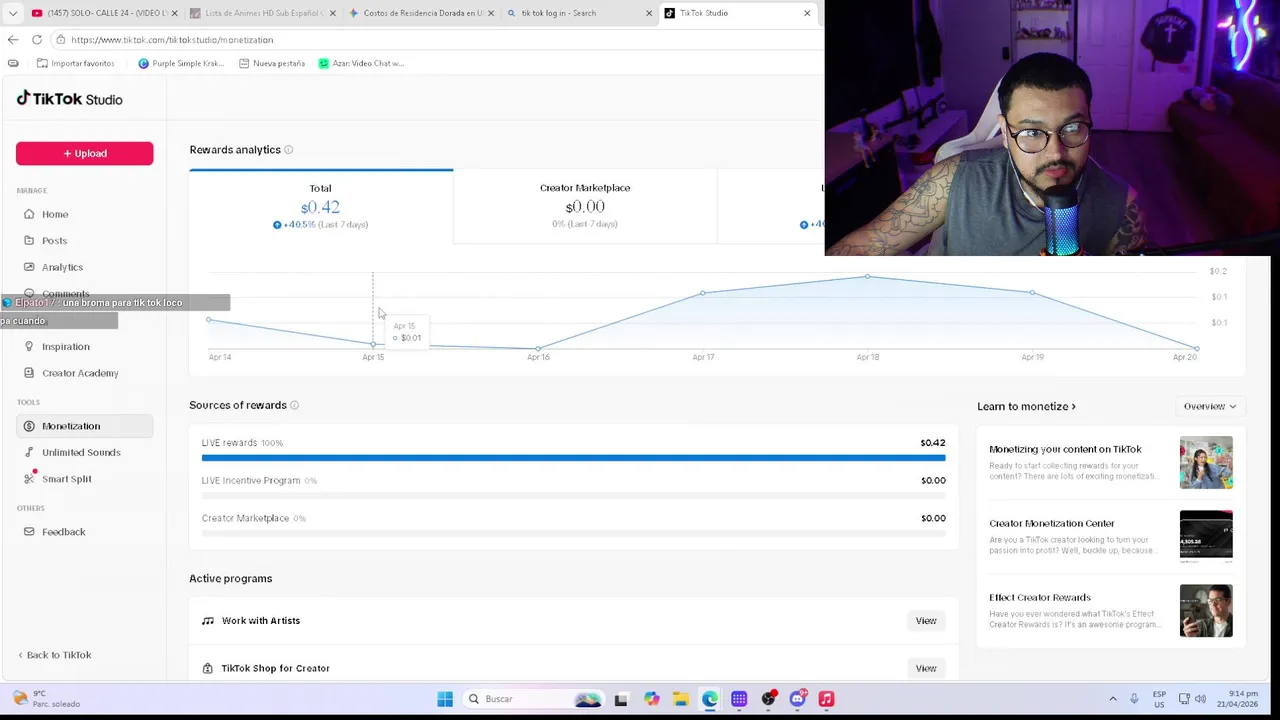The image size is (1280, 720).
Task: Show hidden system tray icons
Action: pos(1113,698)
